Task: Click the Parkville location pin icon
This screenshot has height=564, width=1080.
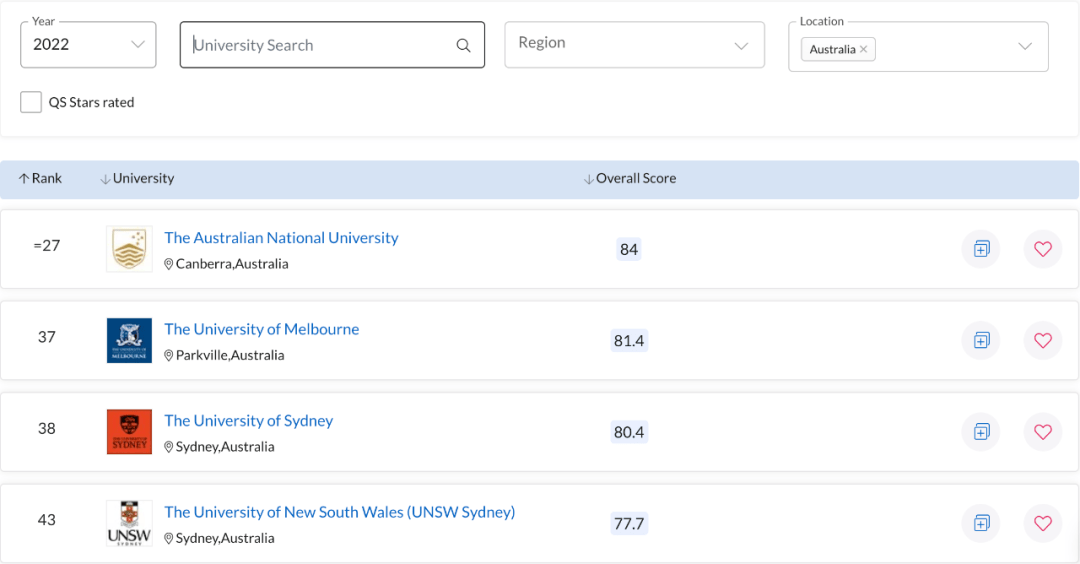Action: point(168,355)
